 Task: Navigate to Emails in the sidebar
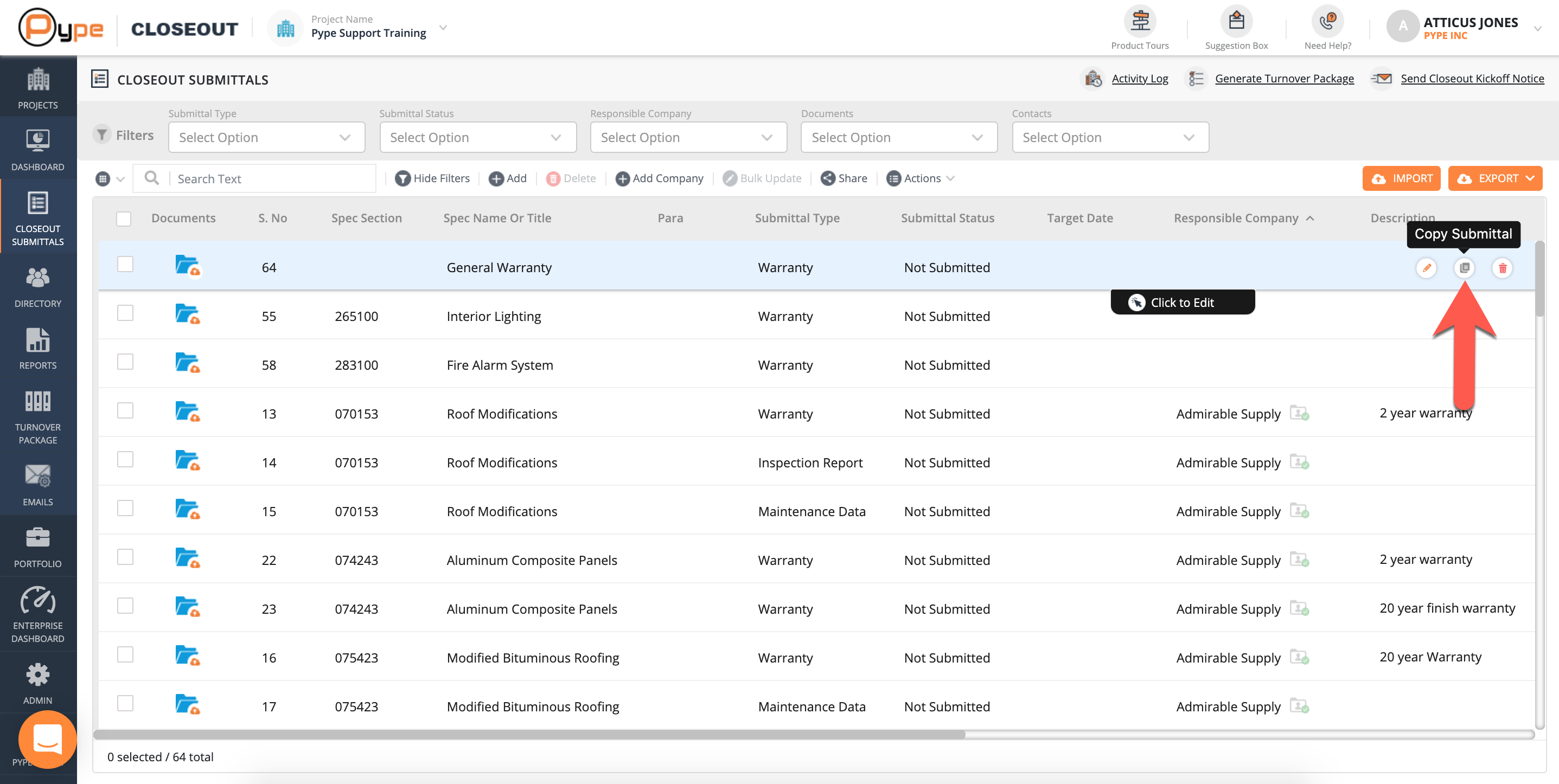[37, 485]
